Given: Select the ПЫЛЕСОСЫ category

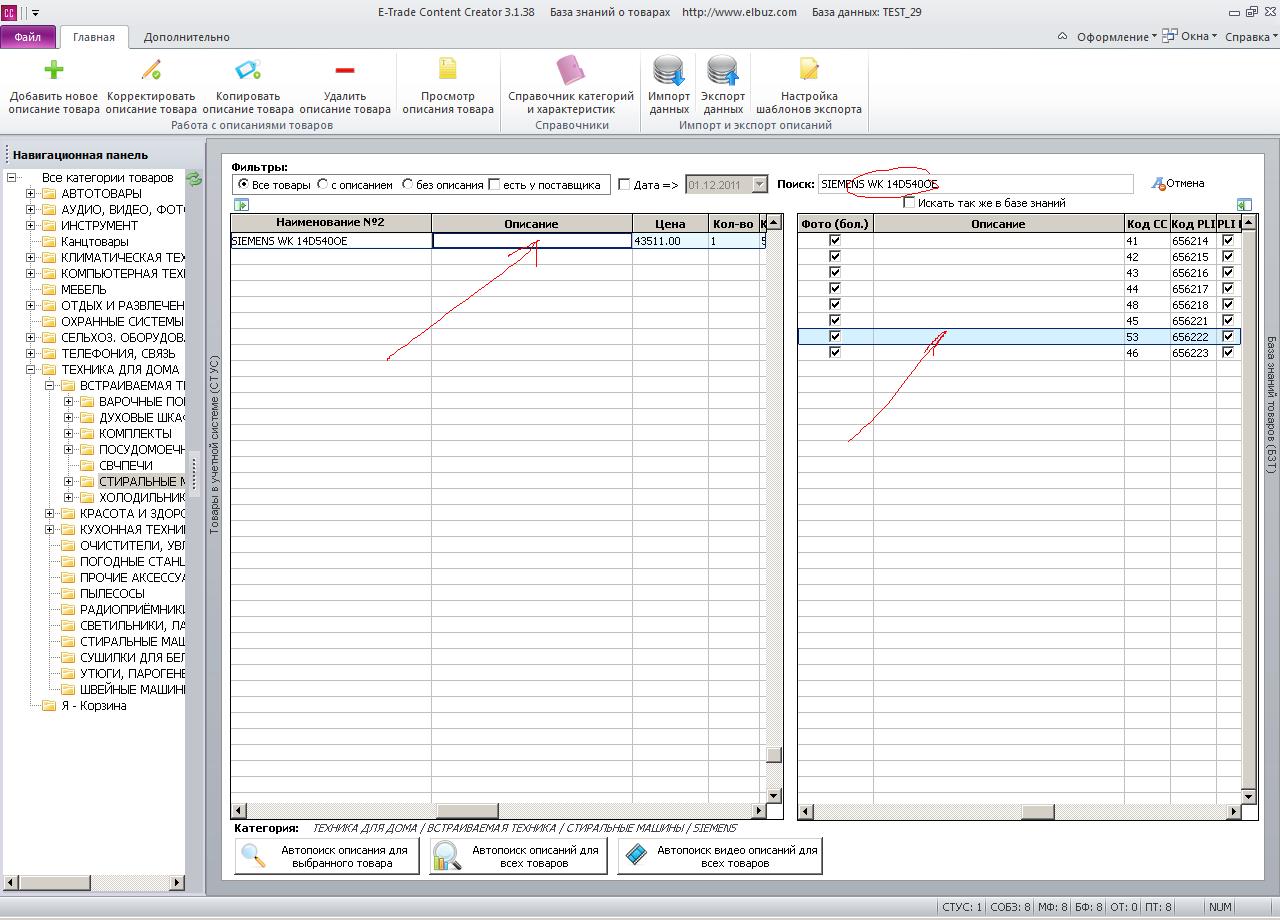Looking at the screenshot, I should [112, 594].
